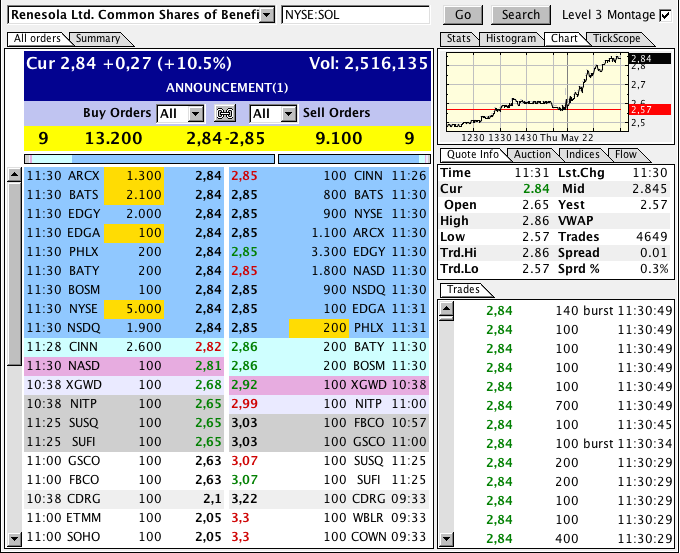This screenshot has height=553, width=680.
Task: Click the 400 share trade at 11:30:29
Action: 564,539
